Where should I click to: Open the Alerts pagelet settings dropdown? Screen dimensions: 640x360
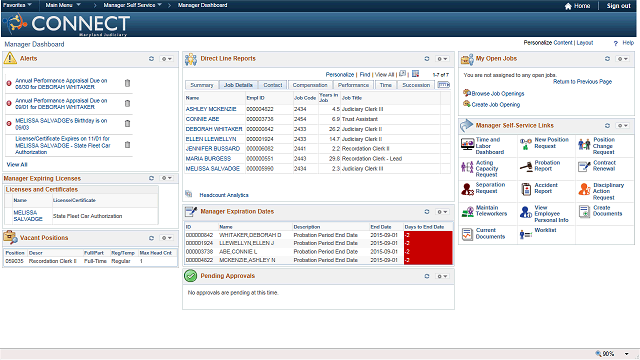coord(167,59)
